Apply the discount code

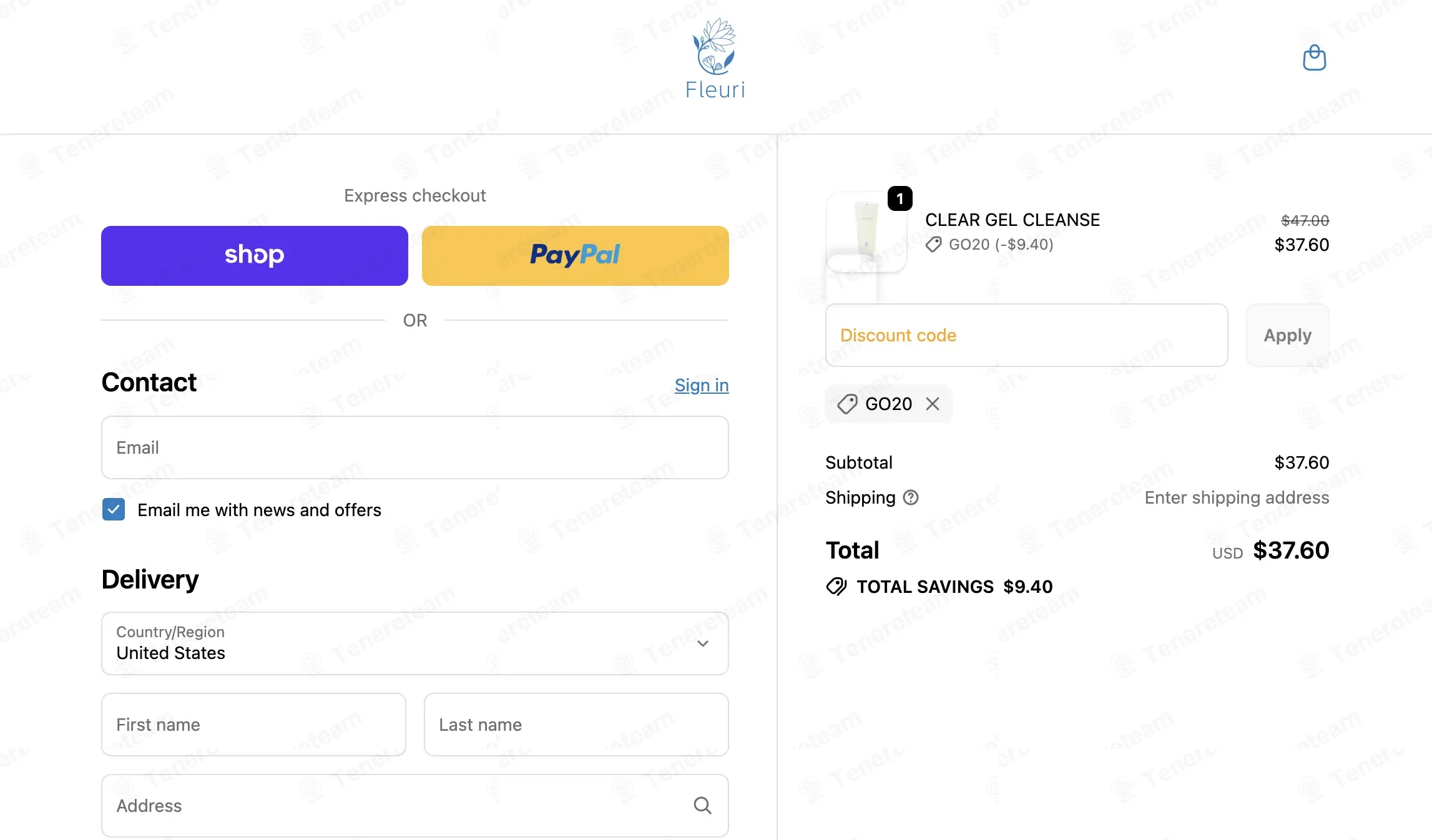[1287, 335]
